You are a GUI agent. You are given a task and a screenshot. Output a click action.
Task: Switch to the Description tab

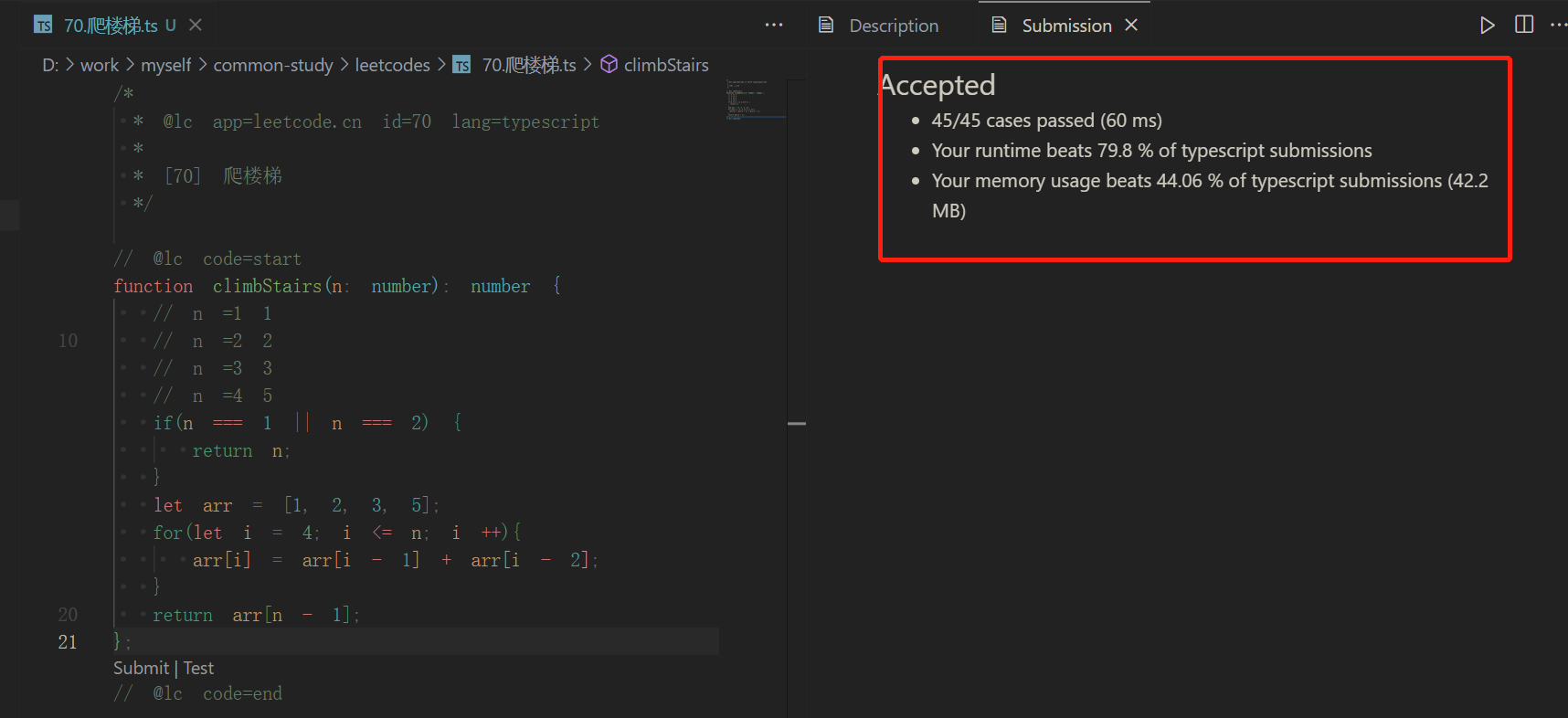tap(893, 26)
